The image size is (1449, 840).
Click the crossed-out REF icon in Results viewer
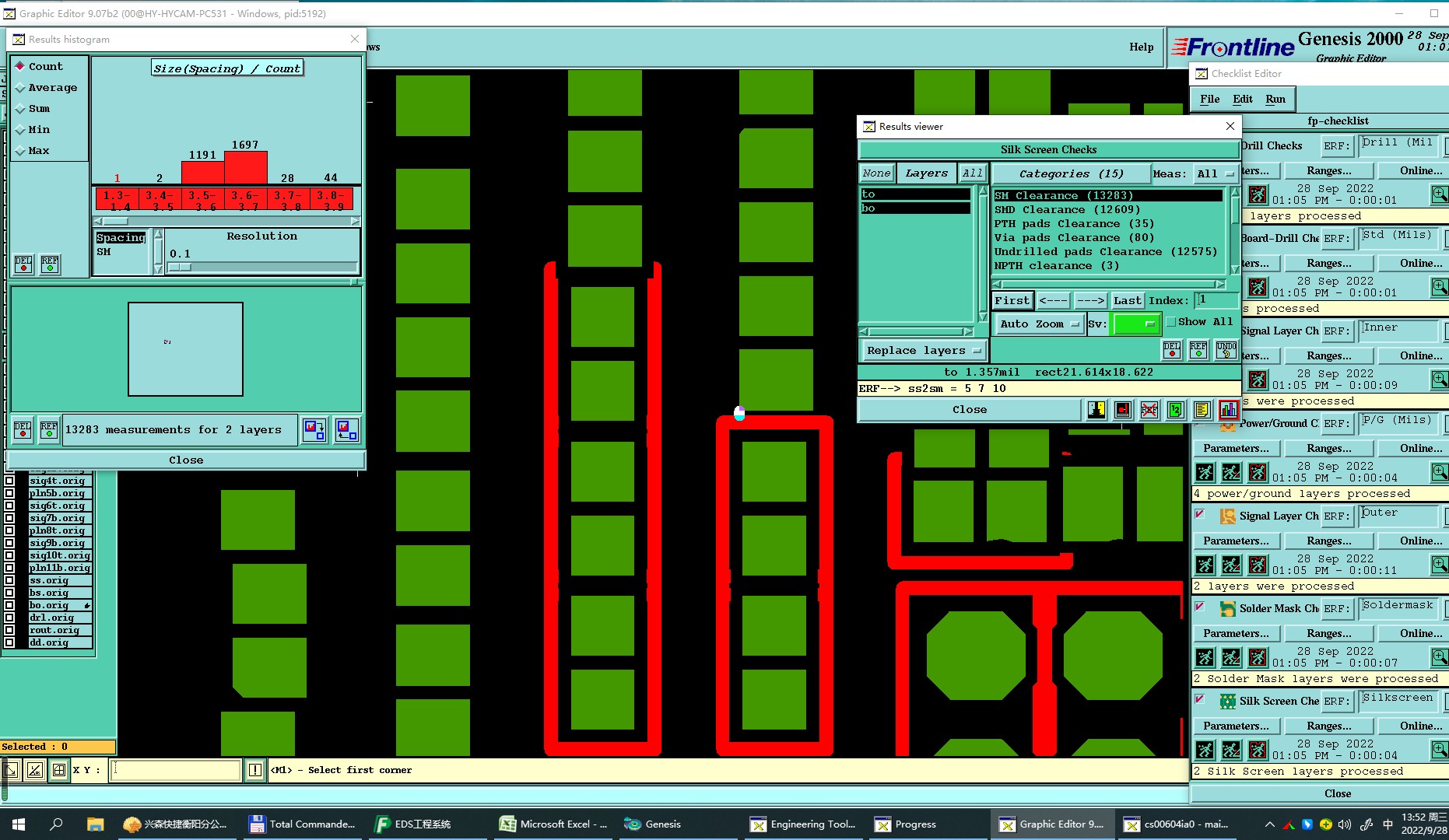point(1149,410)
